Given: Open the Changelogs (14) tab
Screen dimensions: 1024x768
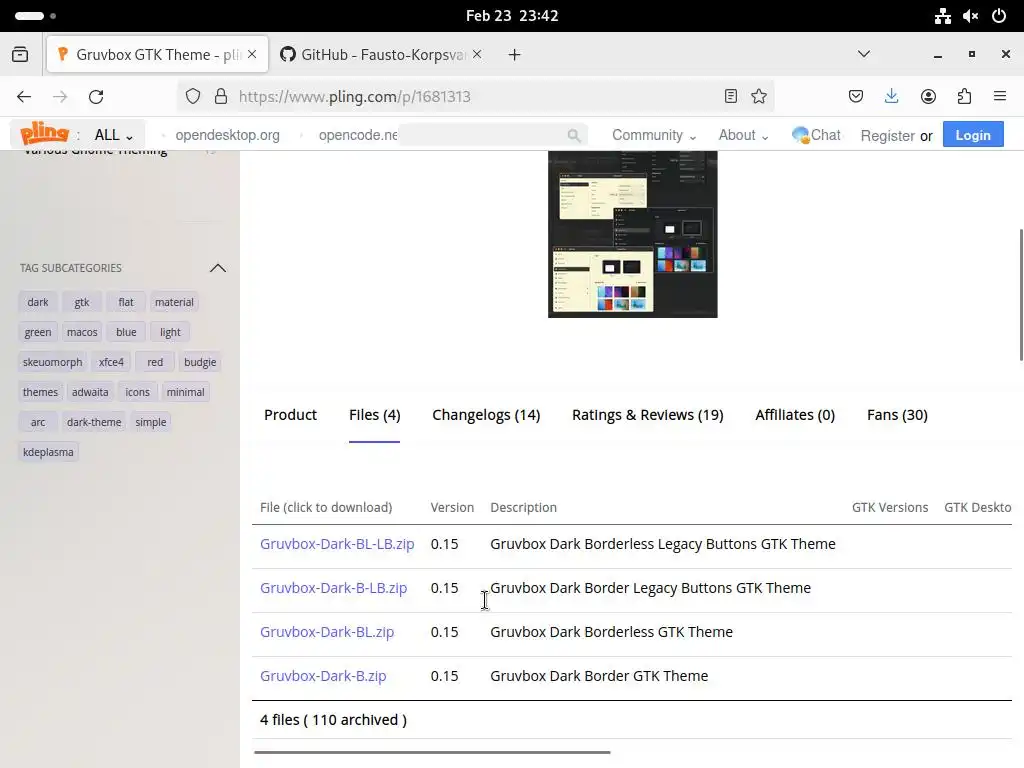Looking at the screenshot, I should tap(486, 415).
